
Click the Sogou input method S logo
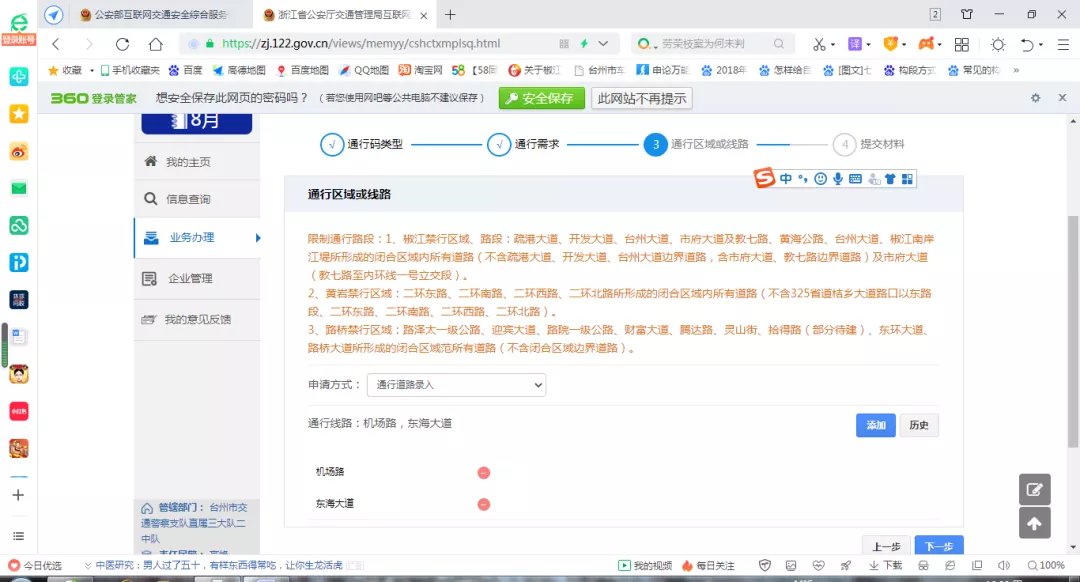[764, 178]
